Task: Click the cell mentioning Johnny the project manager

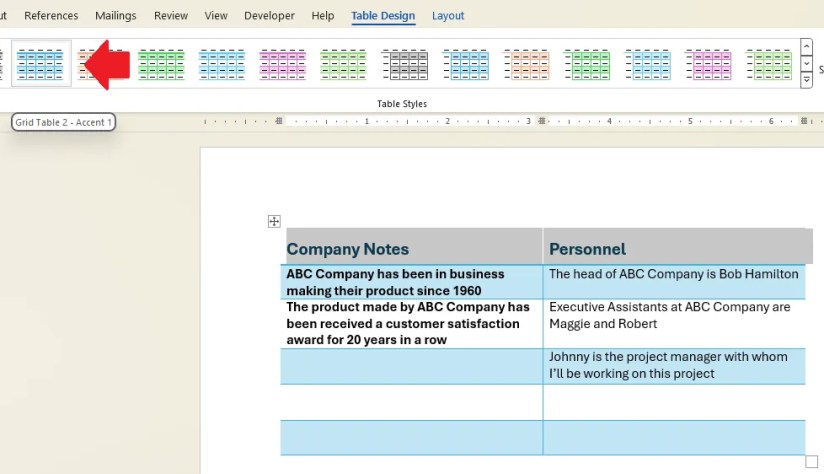Action: pos(674,366)
